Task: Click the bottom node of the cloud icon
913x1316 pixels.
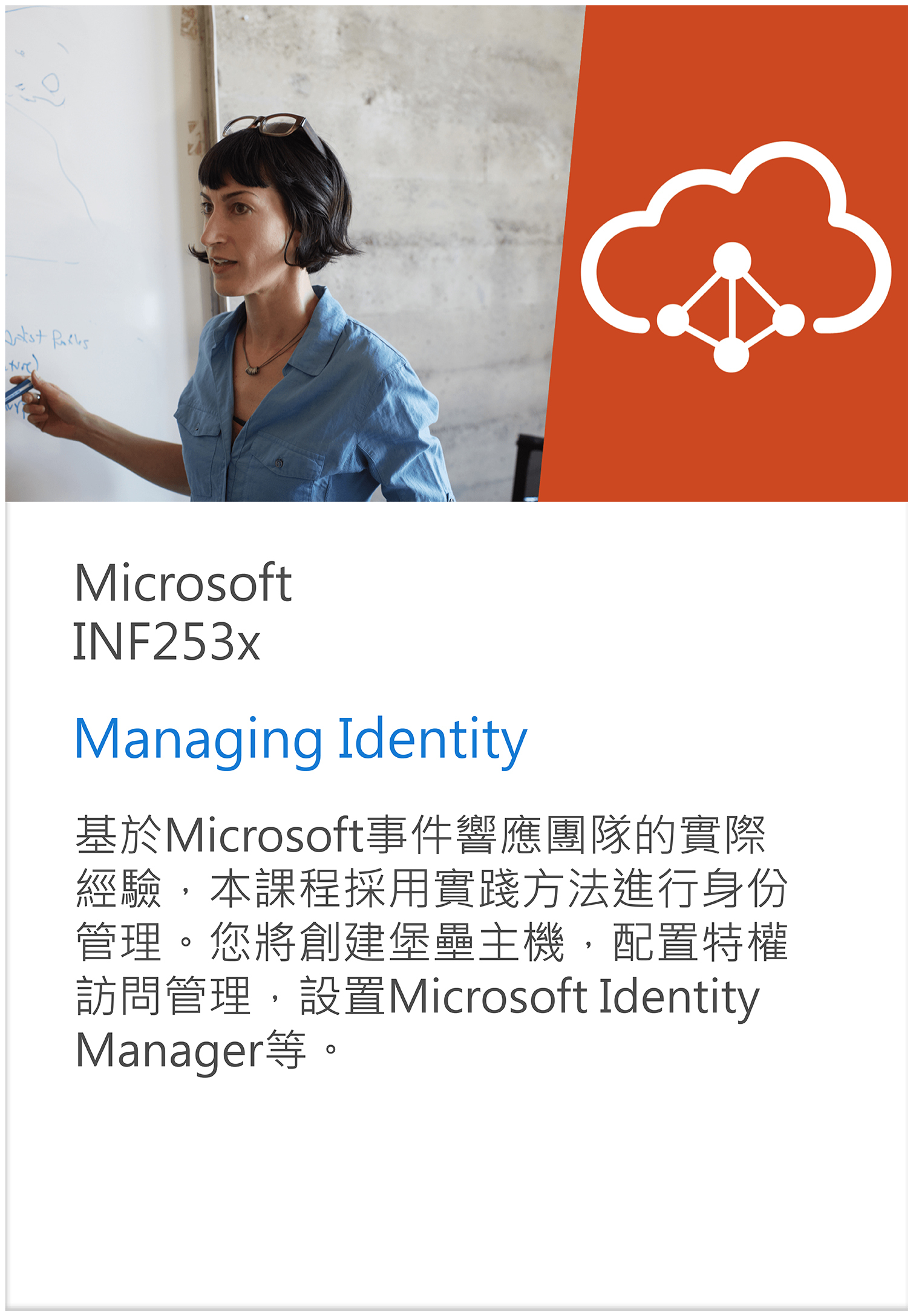Action: click(x=731, y=354)
